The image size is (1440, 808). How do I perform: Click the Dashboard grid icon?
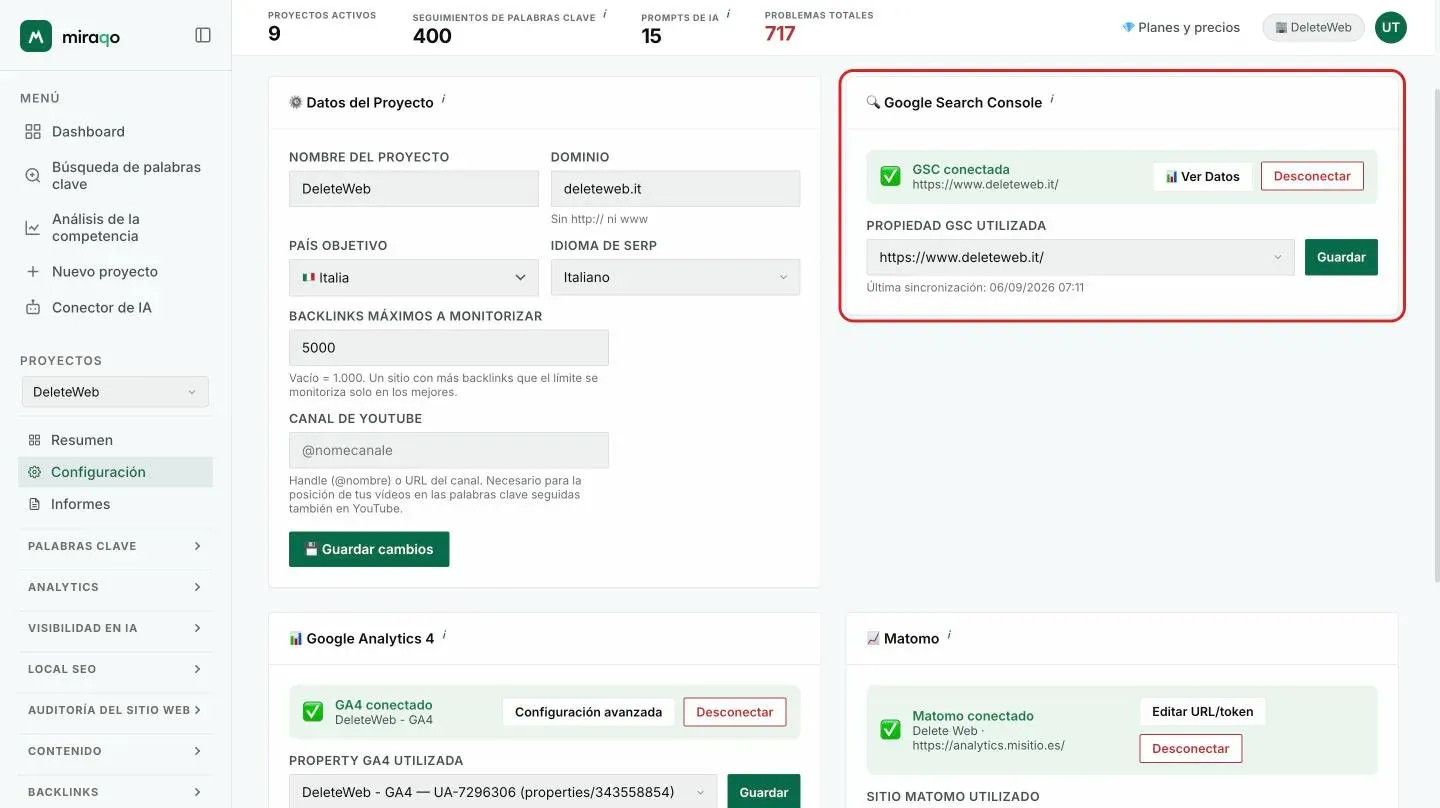pyautogui.click(x=33, y=132)
